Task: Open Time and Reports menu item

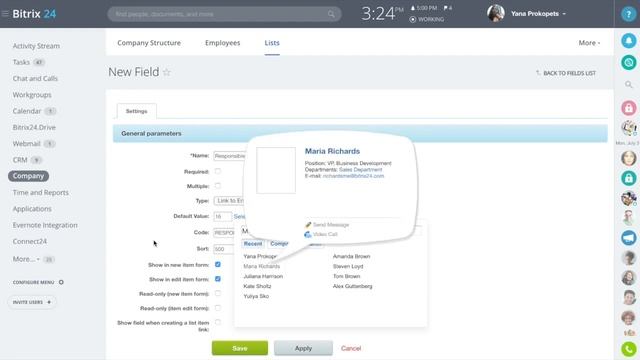Action: [40, 192]
